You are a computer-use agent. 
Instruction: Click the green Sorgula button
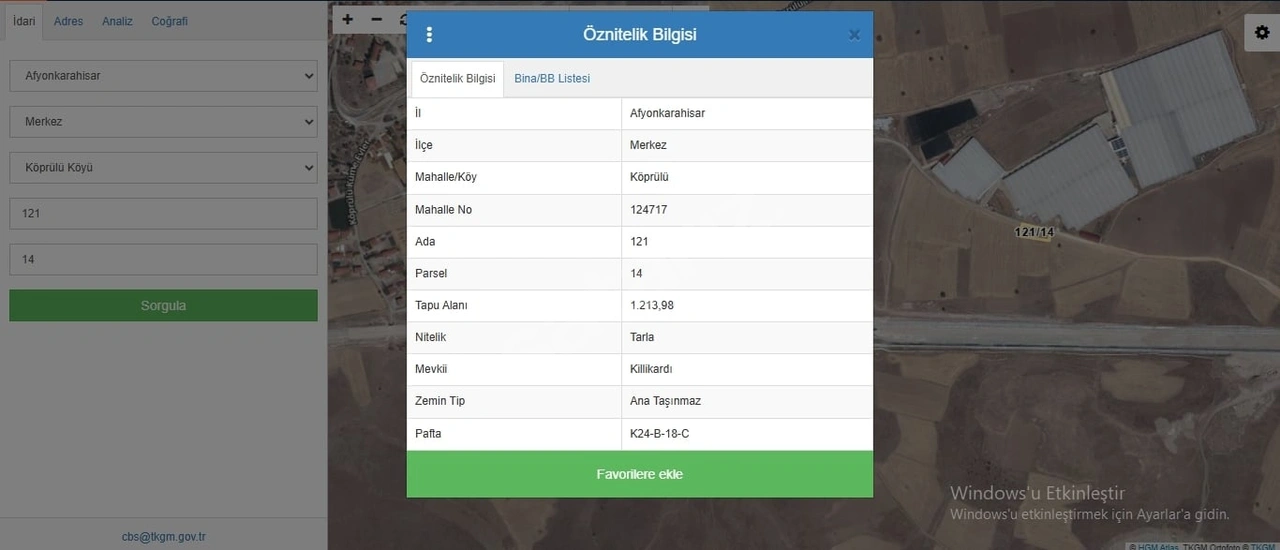[163, 306]
